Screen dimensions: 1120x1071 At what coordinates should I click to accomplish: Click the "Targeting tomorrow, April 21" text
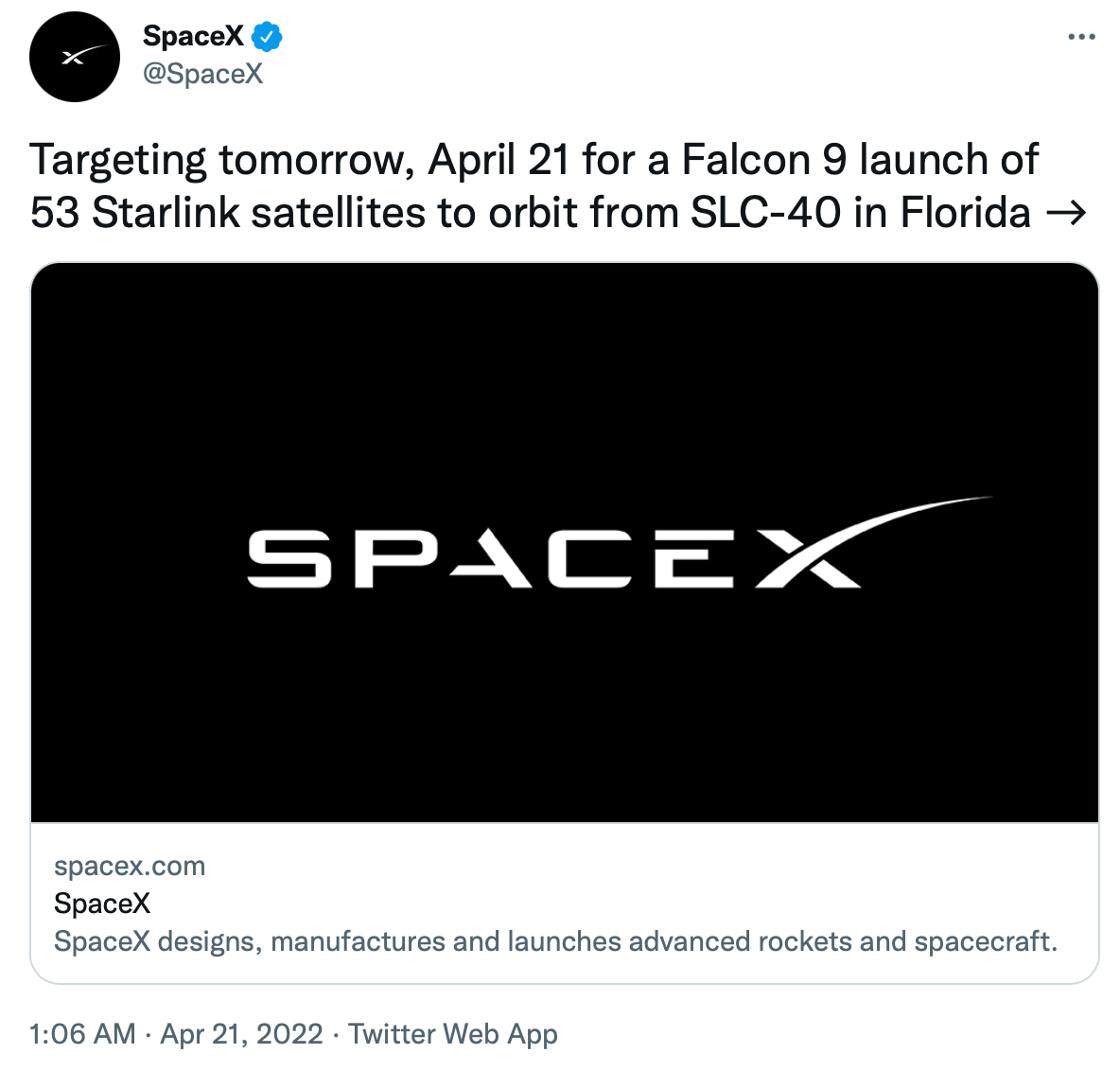pyautogui.click(x=299, y=160)
